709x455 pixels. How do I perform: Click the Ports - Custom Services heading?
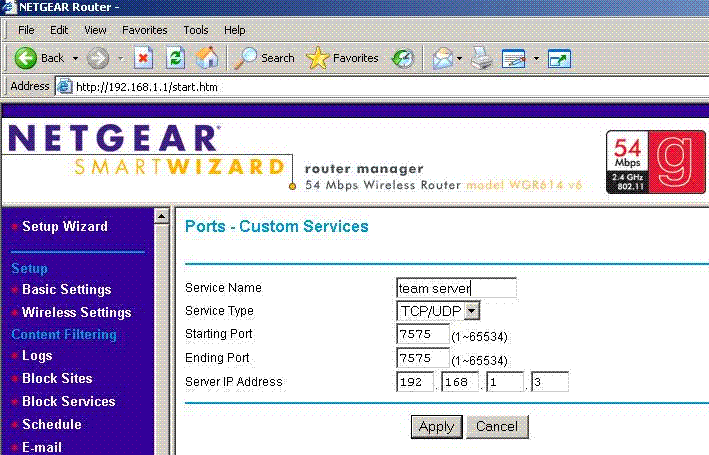coord(277,226)
